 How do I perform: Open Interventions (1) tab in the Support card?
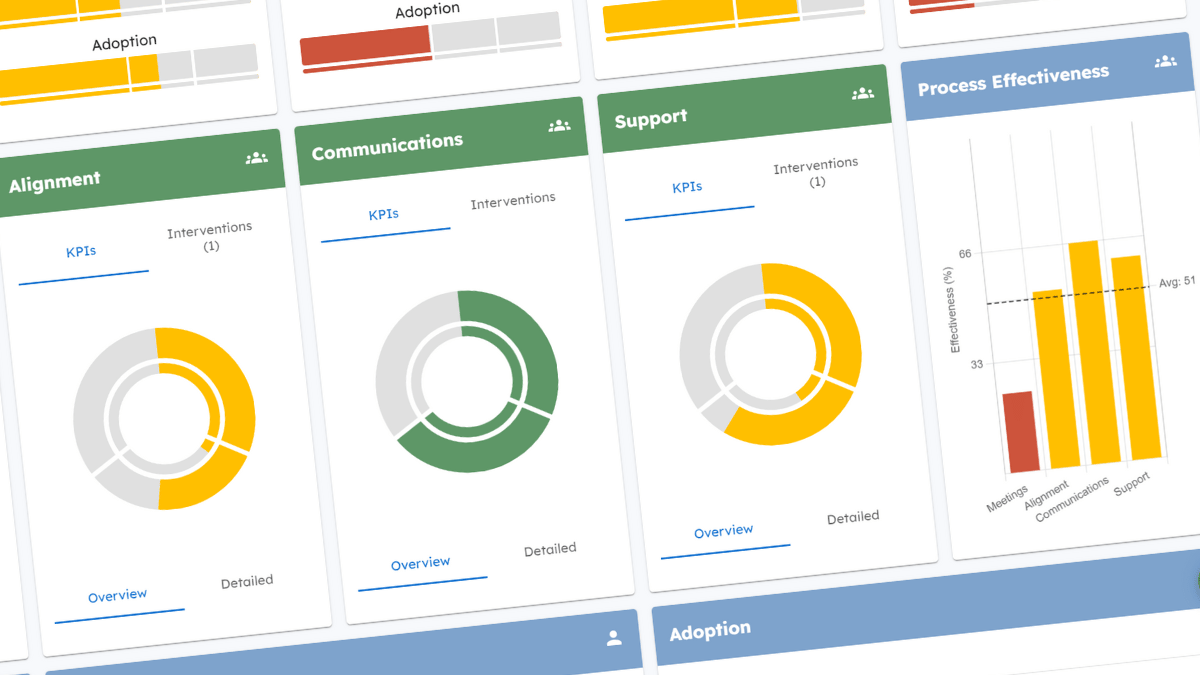pos(816,173)
